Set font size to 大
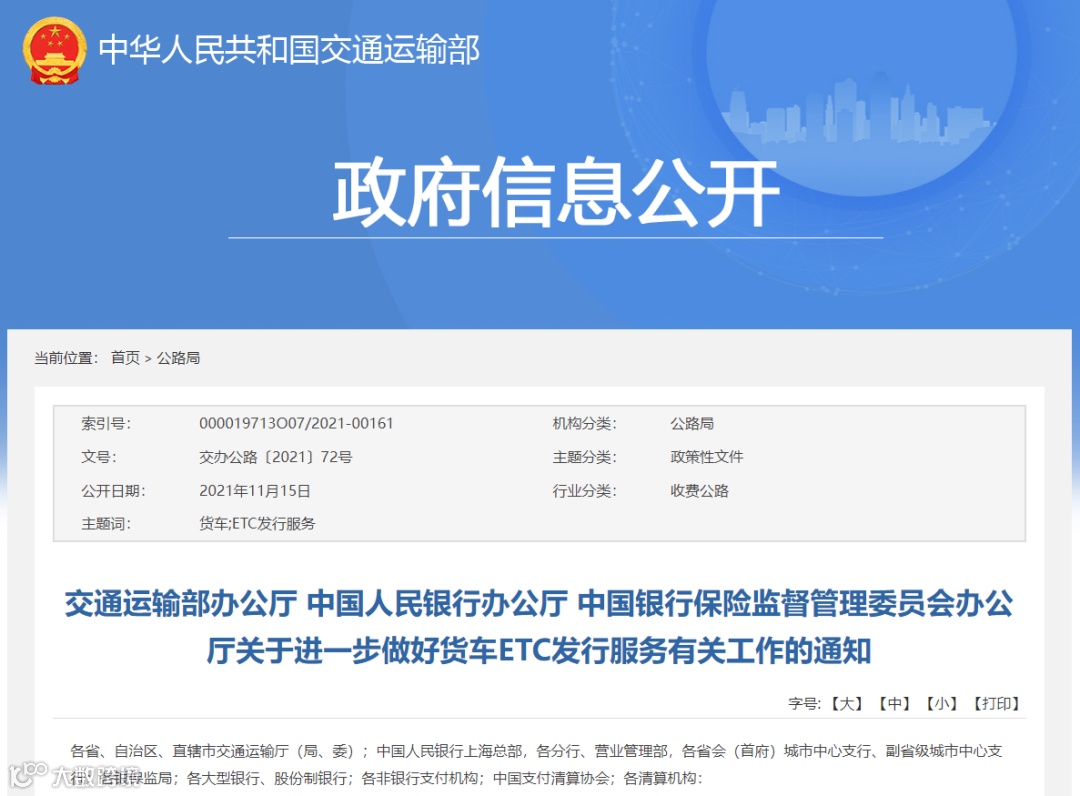This screenshot has width=1080, height=796. click(847, 704)
